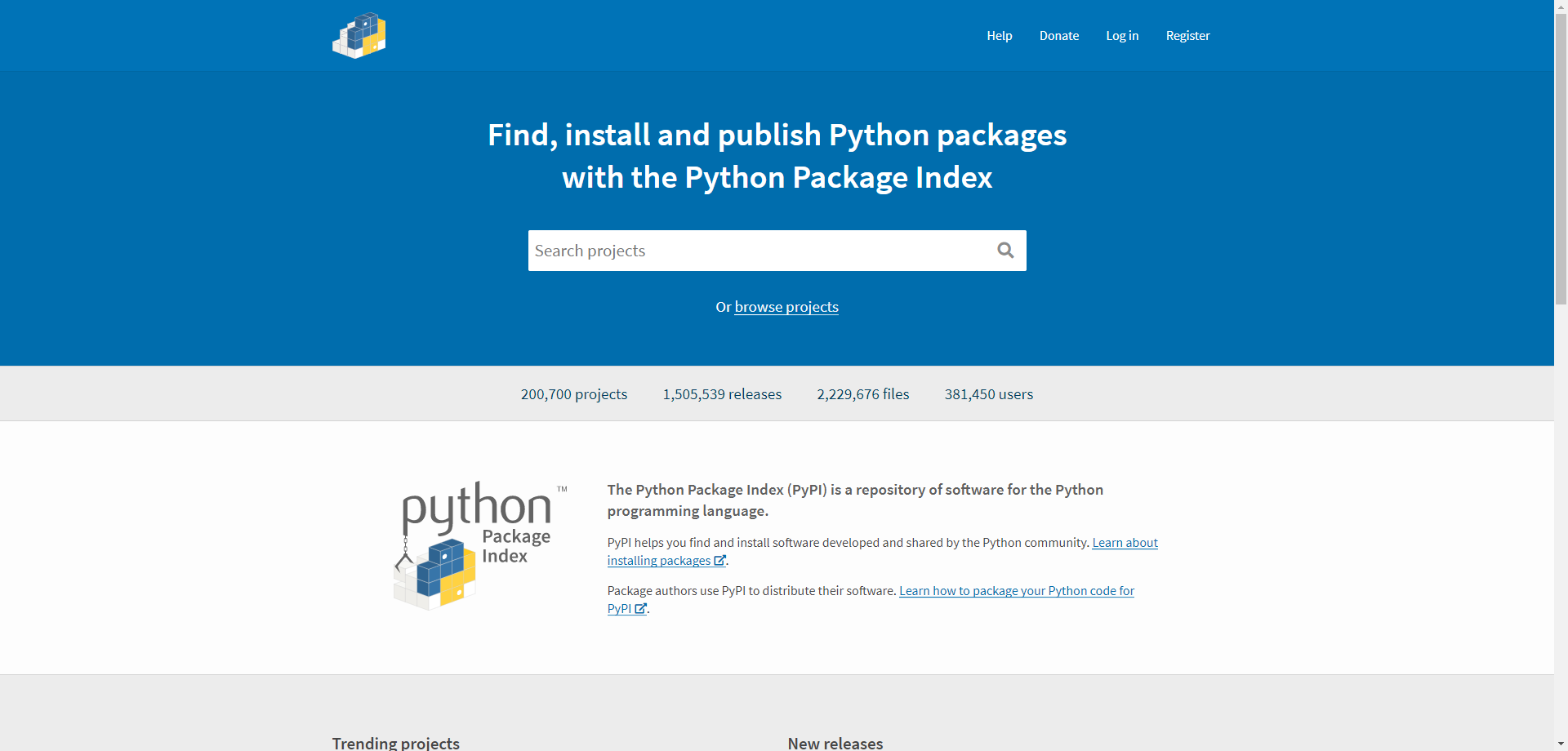Click the 1,505,539 releases statistic
1568x751 pixels.
[722, 394]
